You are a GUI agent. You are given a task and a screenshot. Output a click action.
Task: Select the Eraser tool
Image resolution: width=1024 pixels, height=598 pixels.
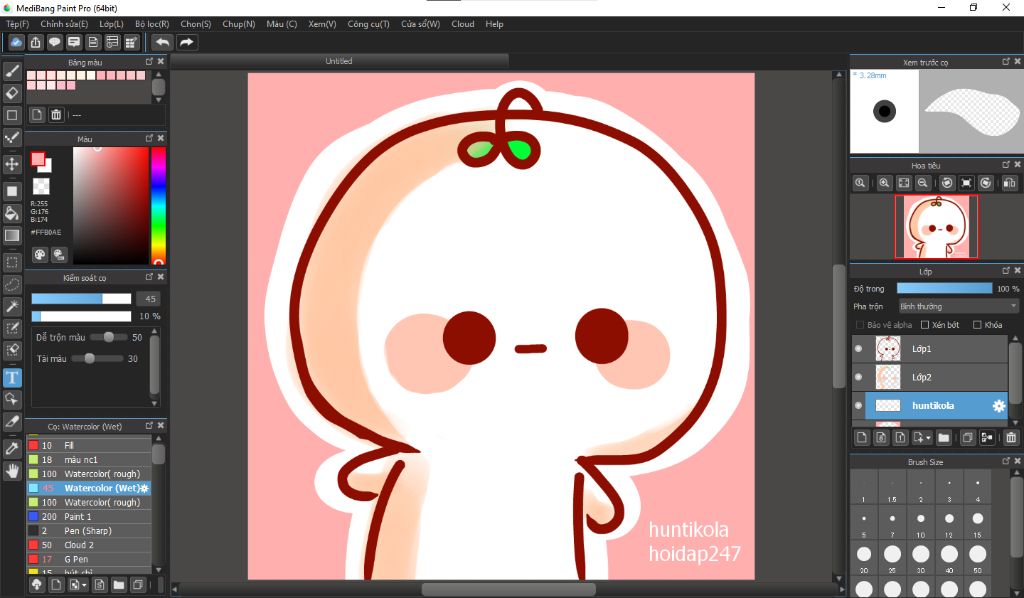click(12, 93)
